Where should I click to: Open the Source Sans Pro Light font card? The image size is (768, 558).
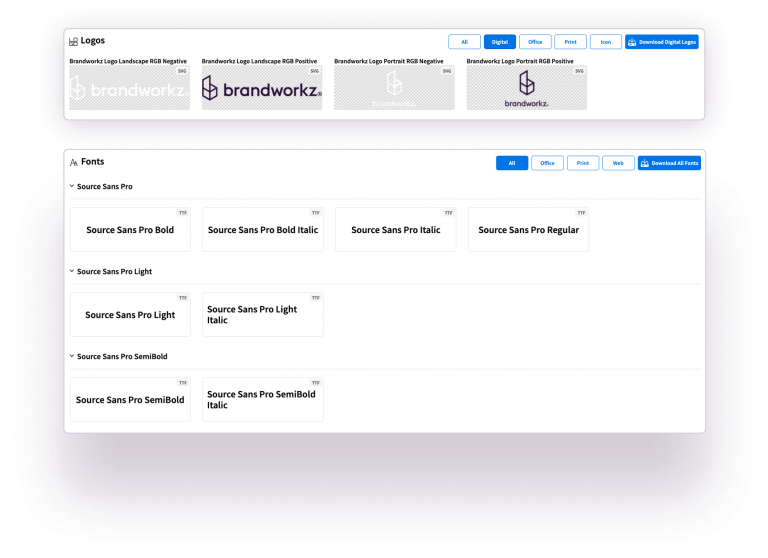click(130, 315)
